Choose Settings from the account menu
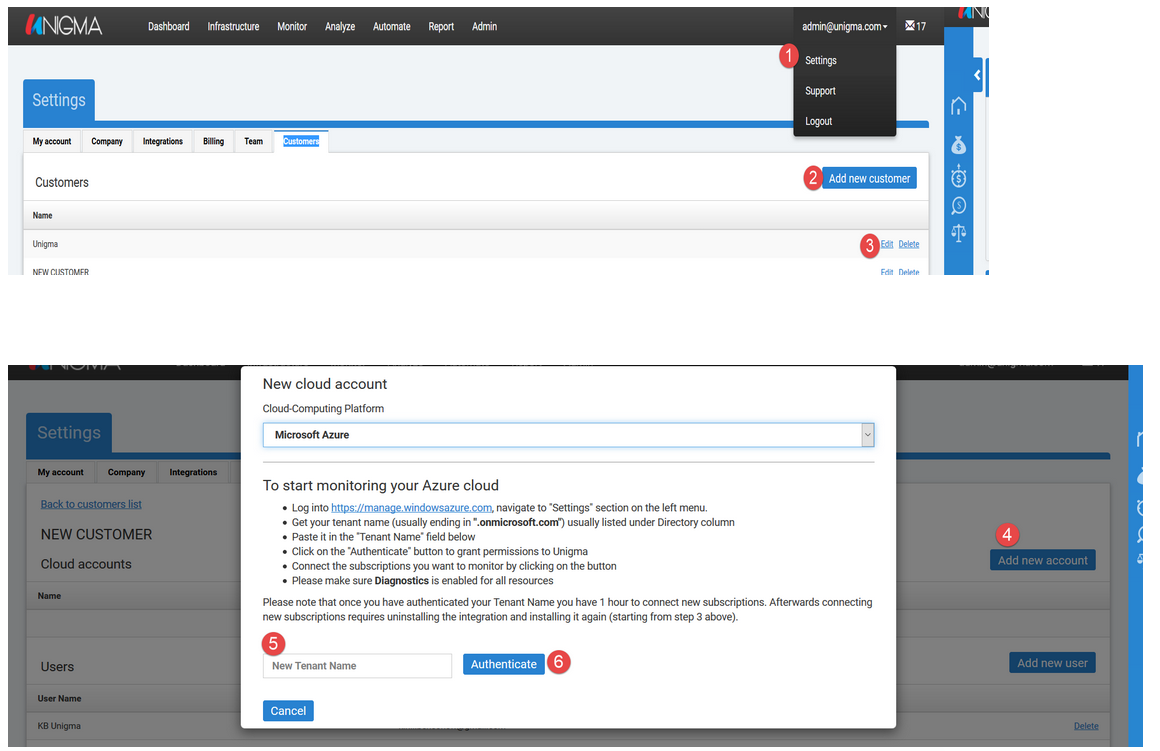 821,61
